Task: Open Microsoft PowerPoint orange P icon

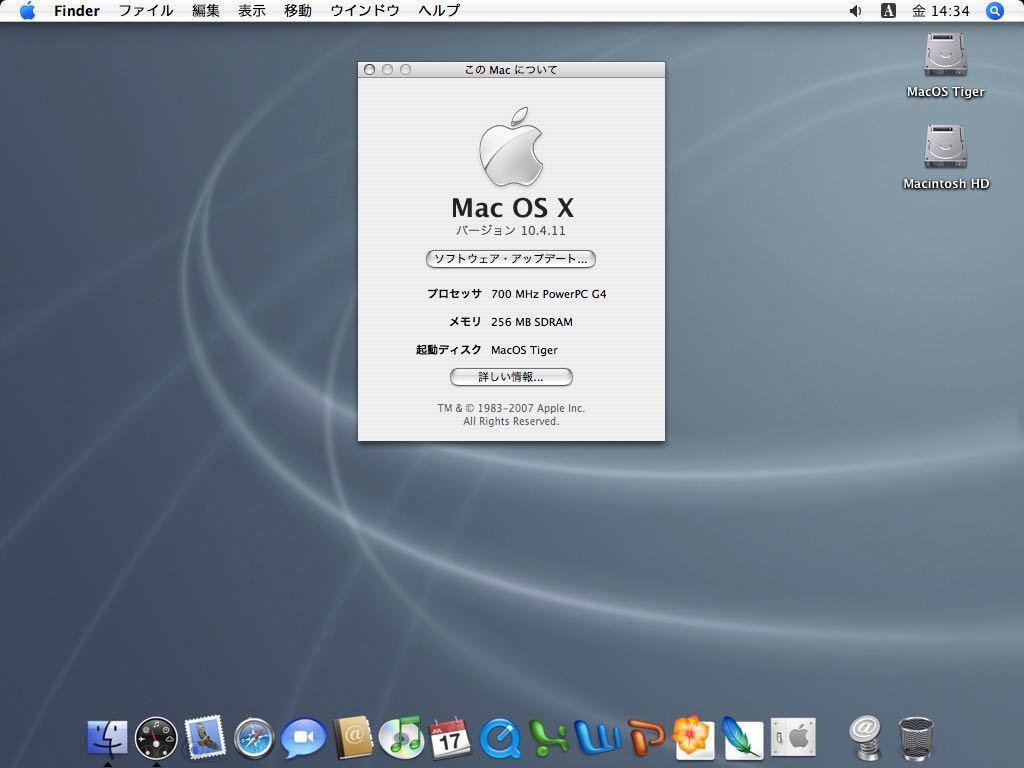Action: pyautogui.click(x=645, y=738)
